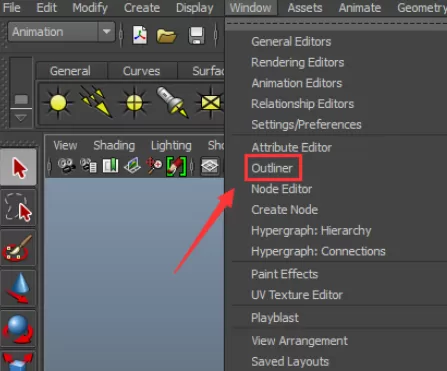Click the shelf tab toggle button
The image size is (447, 371).
pyautogui.click(x=21, y=99)
